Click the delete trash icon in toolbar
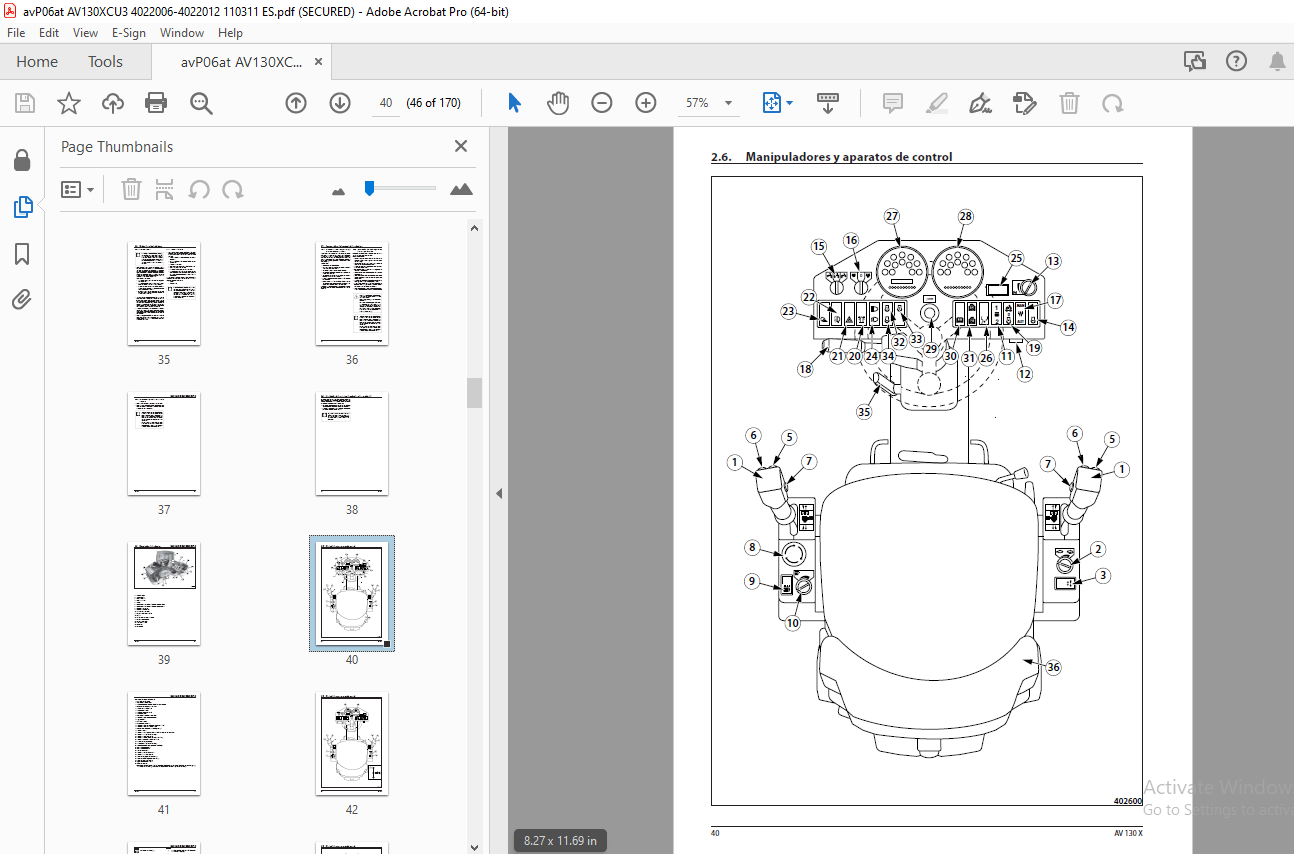The height and width of the screenshot is (854, 1294). (x=1069, y=103)
